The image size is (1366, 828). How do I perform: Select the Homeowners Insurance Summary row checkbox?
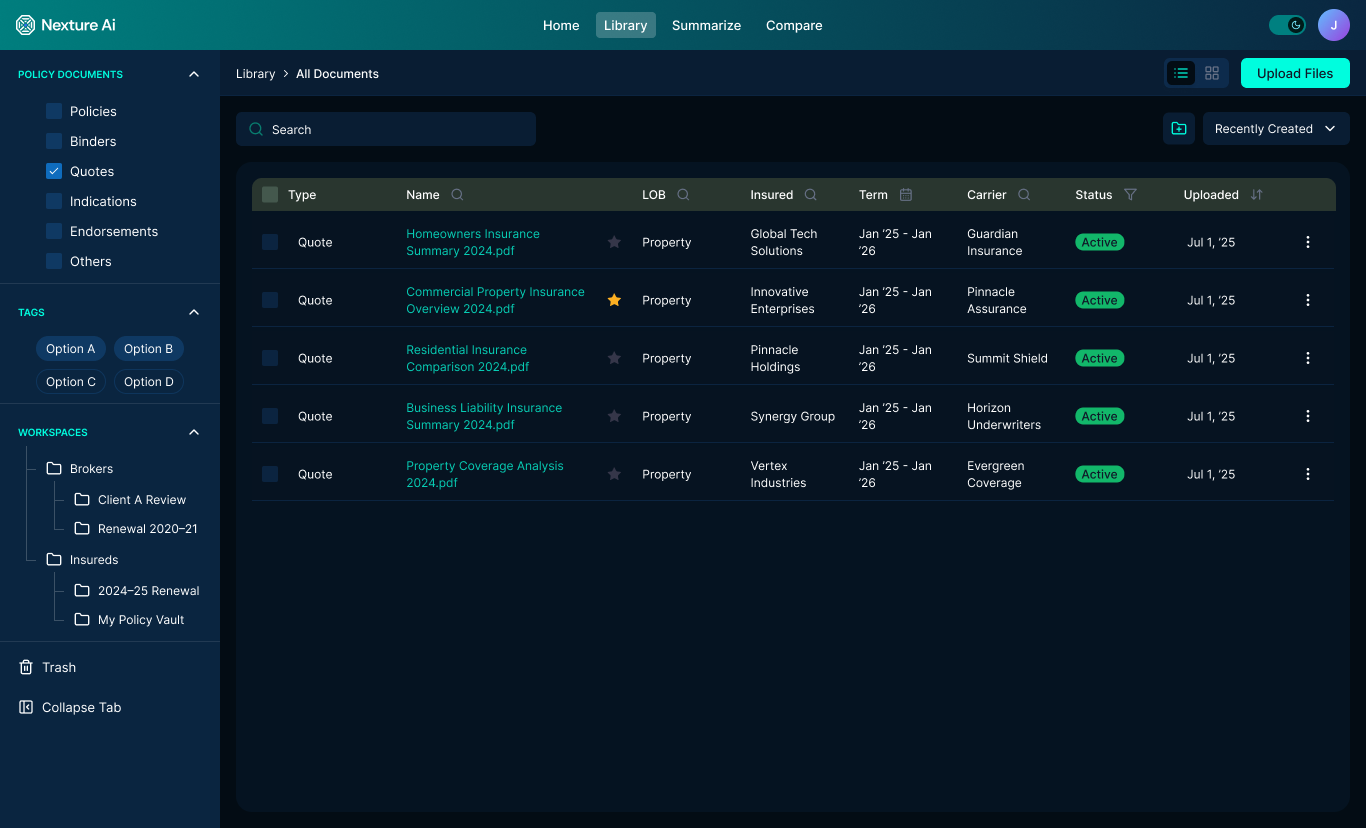(x=270, y=242)
